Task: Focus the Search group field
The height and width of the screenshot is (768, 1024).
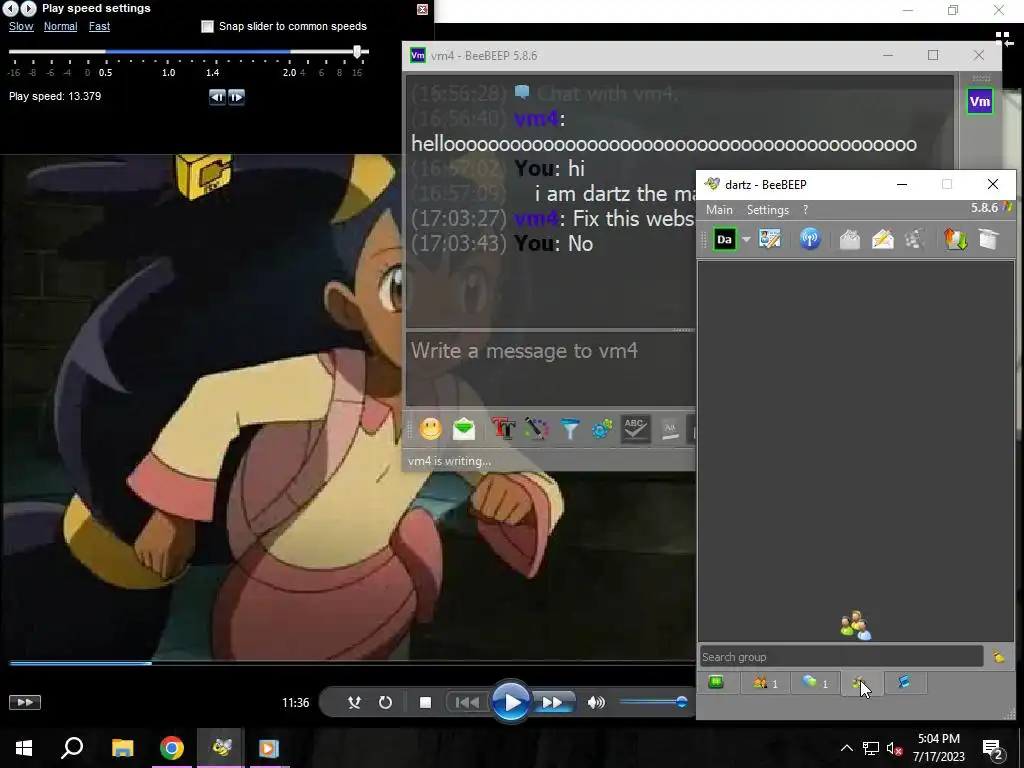Action: pos(842,656)
